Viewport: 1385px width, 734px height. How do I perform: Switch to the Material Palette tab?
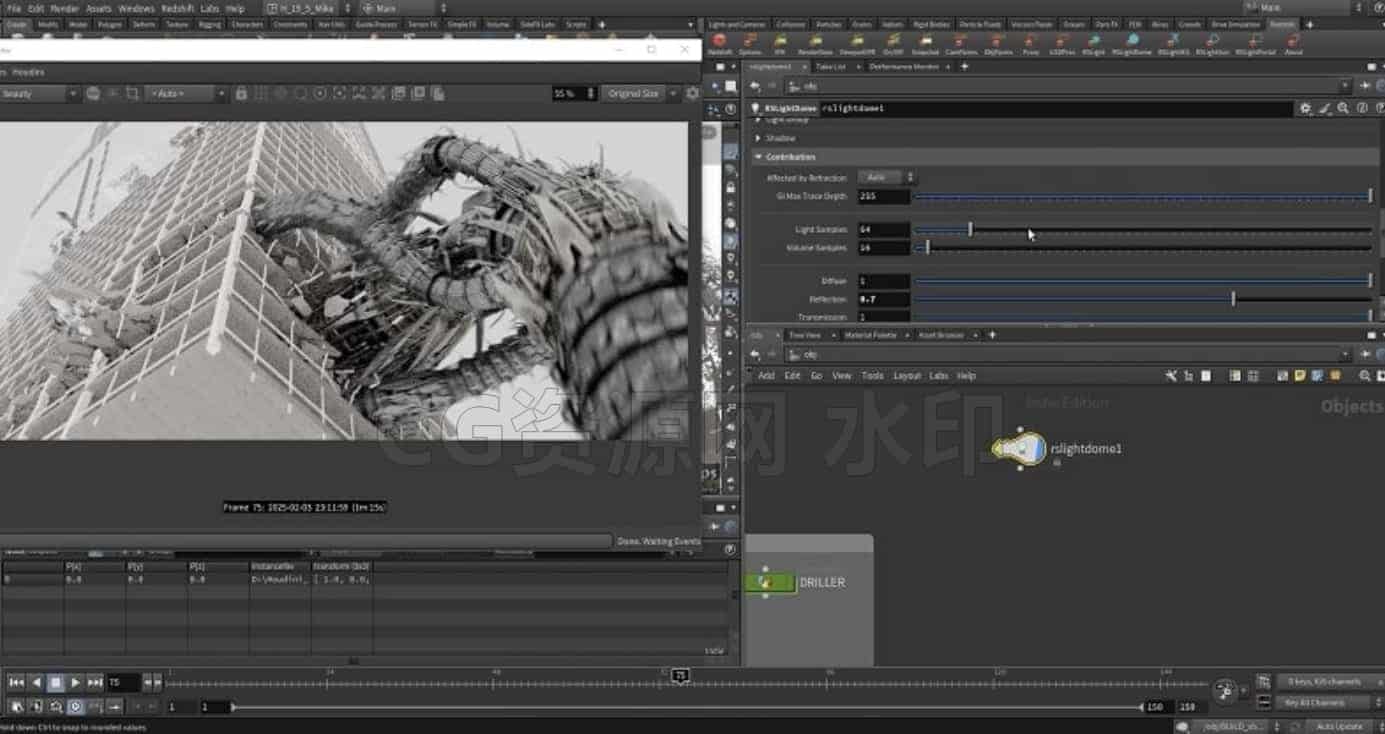pos(870,335)
